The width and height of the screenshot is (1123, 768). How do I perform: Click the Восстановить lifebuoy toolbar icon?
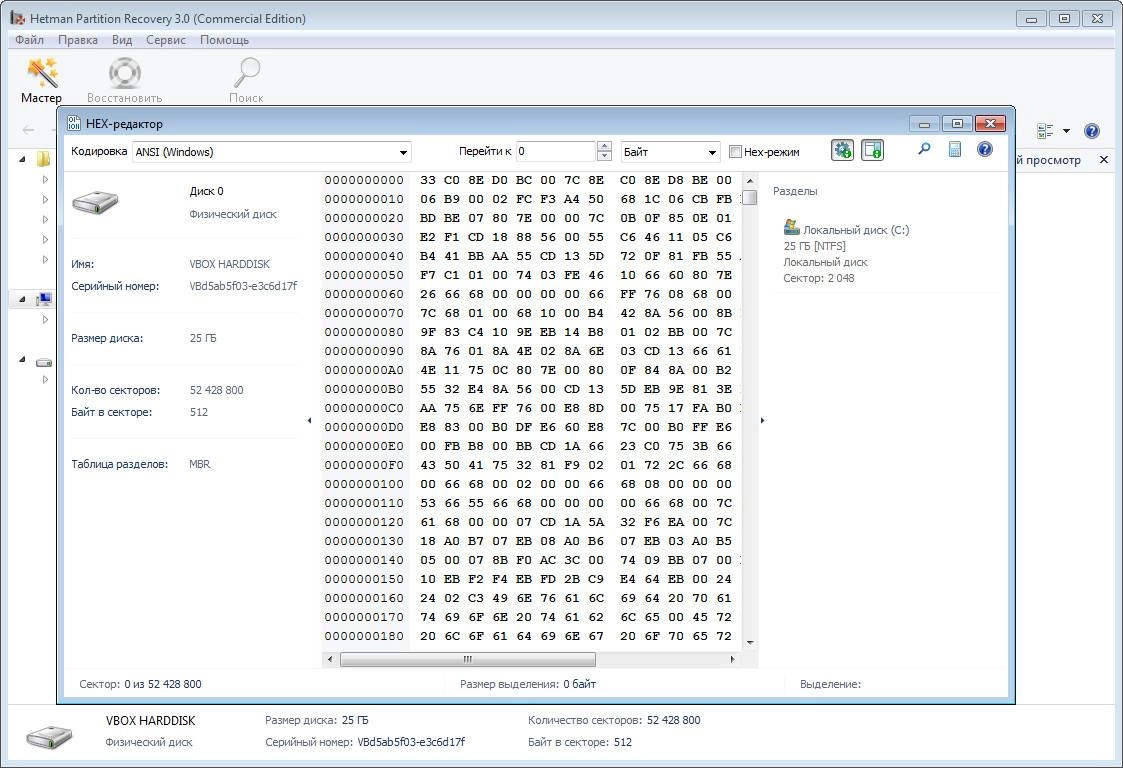coord(125,73)
